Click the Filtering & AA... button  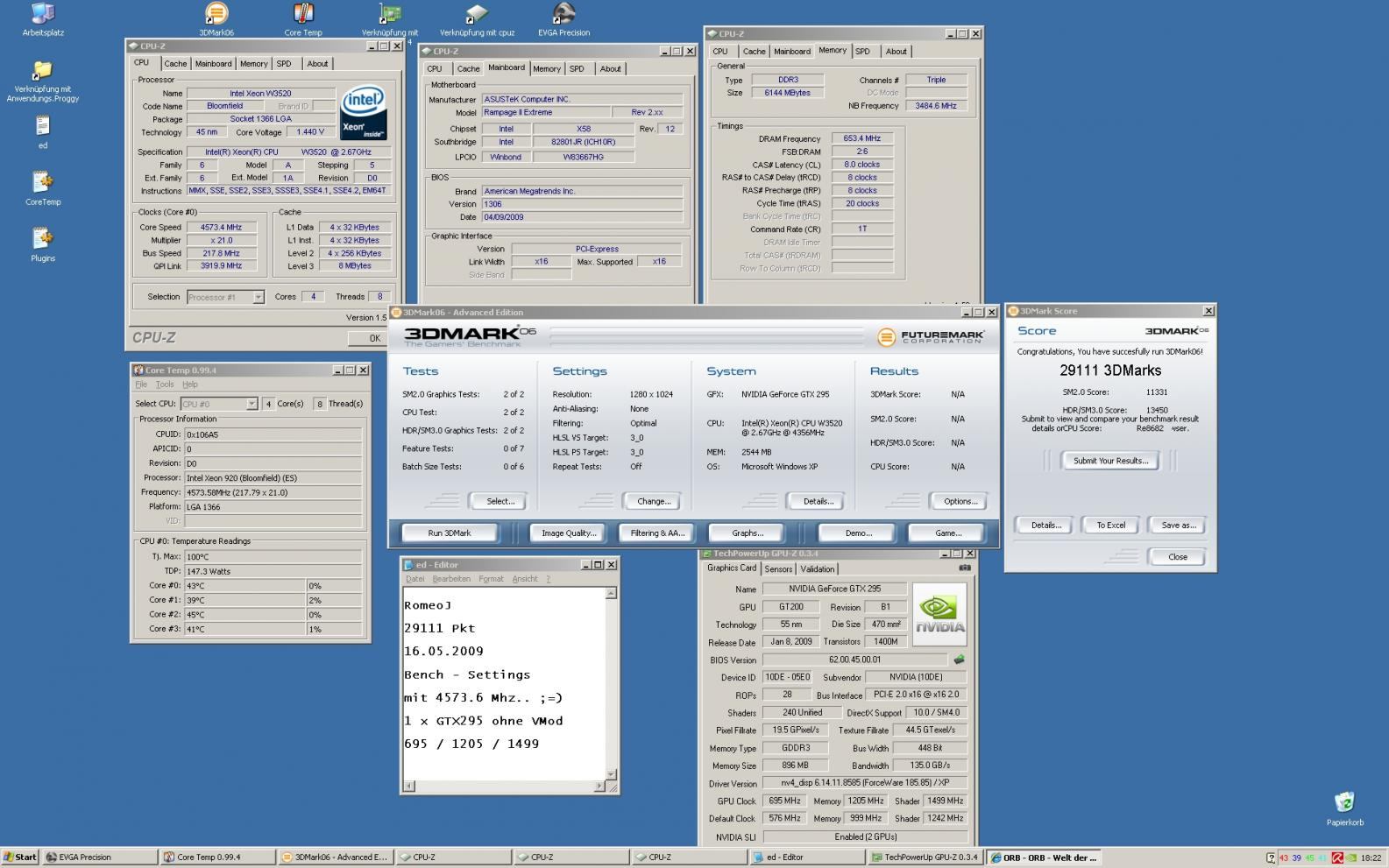(x=657, y=533)
